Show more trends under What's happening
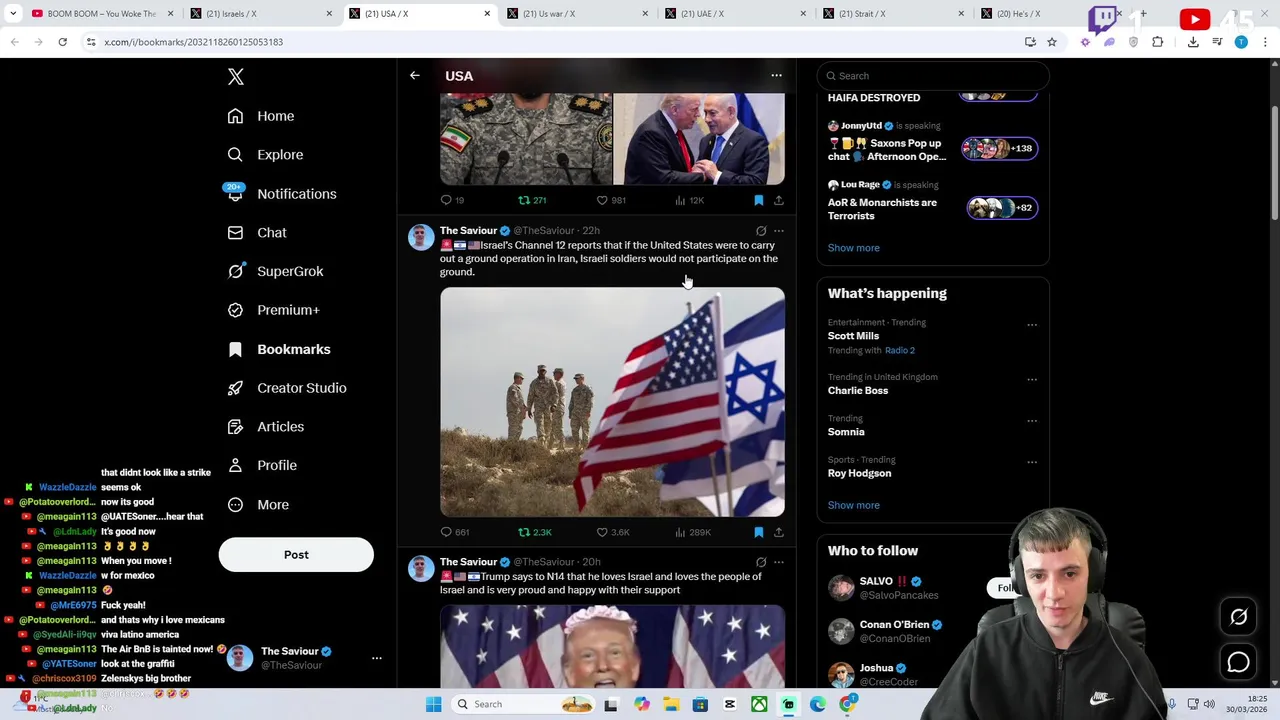Image resolution: width=1280 pixels, height=720 pixels. point(854,505)
